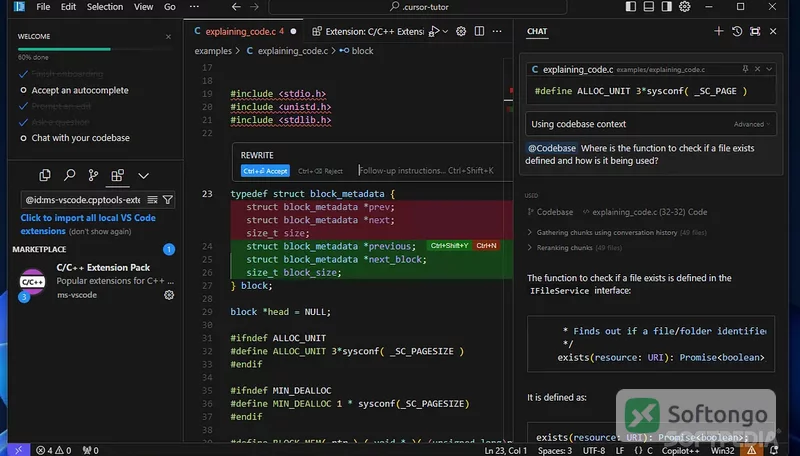Toggle the primary sidebar layout icon
The width and height of the screenshot is (800, 456).
(x=631, y=7)
